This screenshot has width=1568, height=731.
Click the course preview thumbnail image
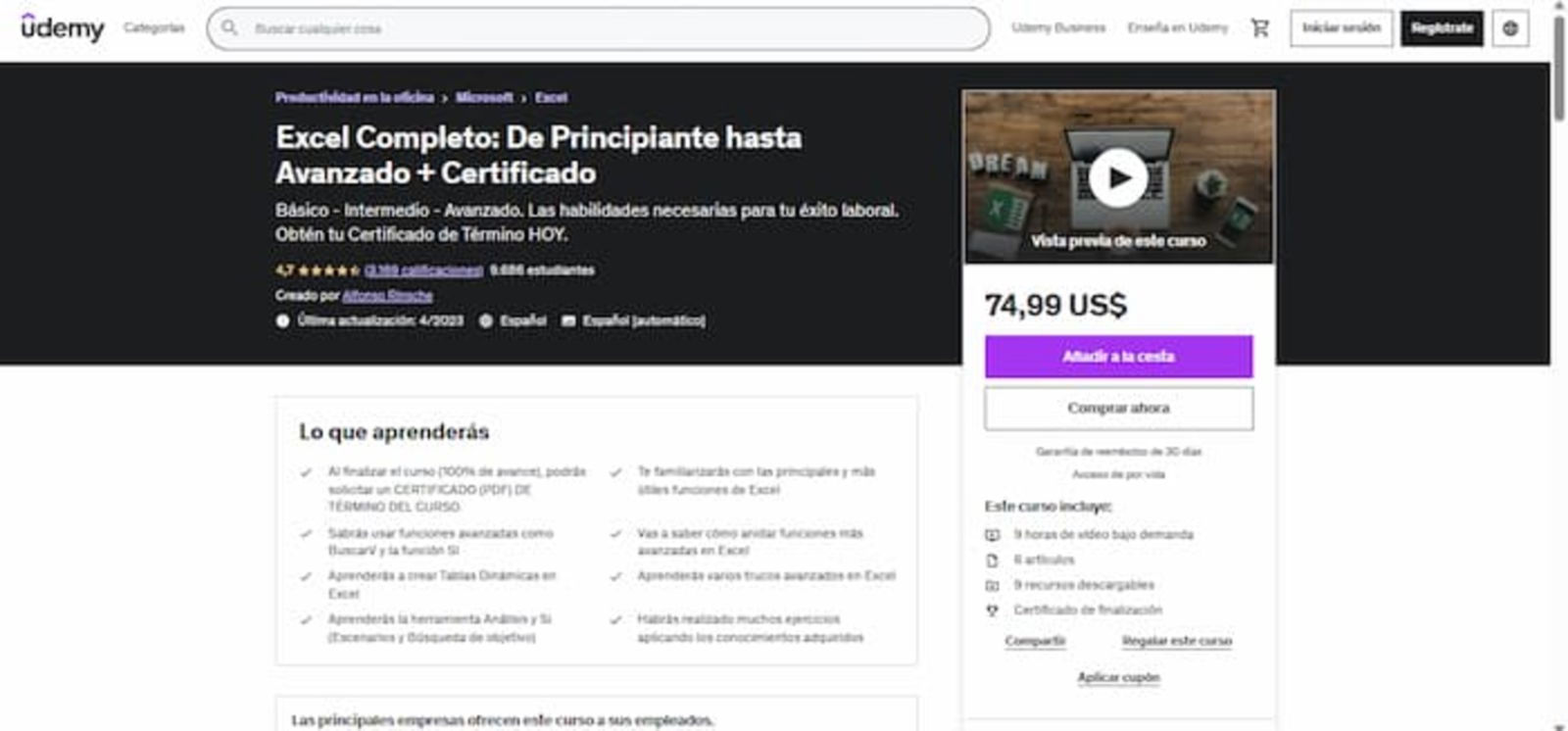1118,177
